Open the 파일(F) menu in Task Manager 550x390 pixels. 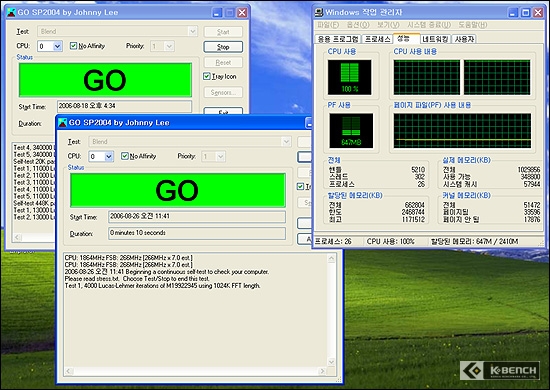coord(328,25)
